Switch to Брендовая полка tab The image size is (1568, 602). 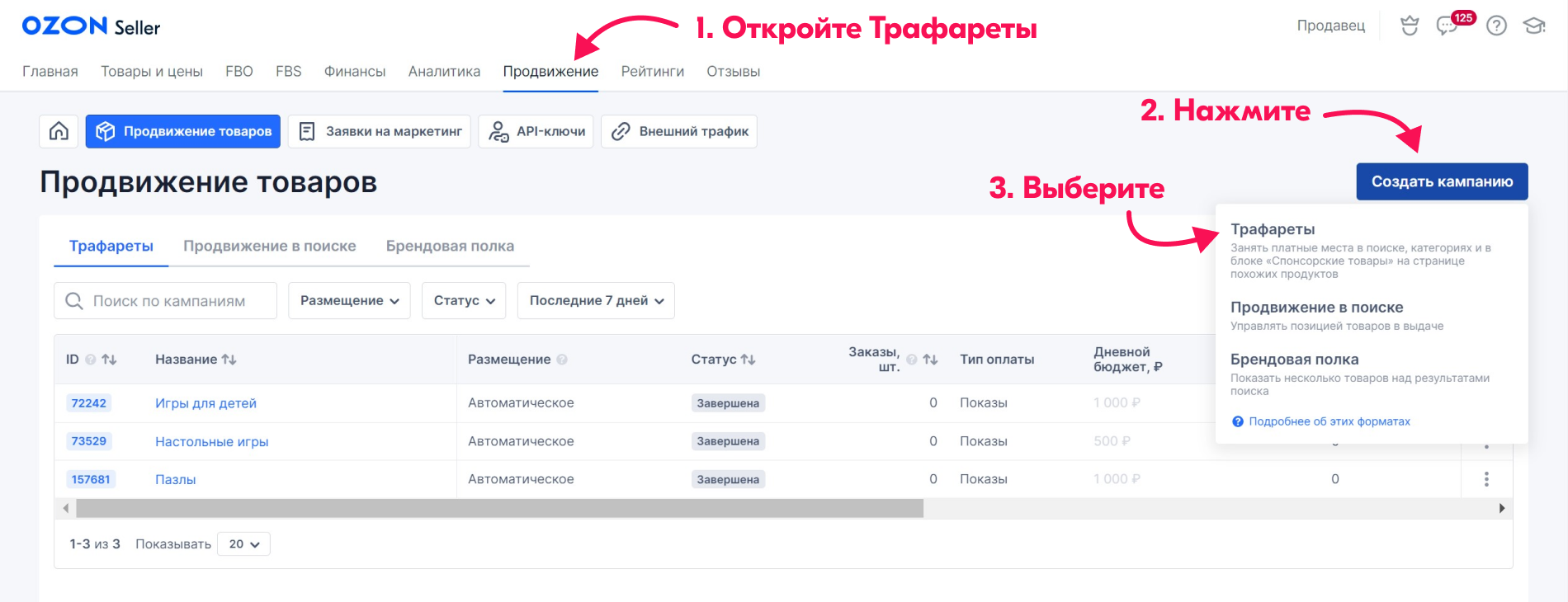(x=450, y=246)
